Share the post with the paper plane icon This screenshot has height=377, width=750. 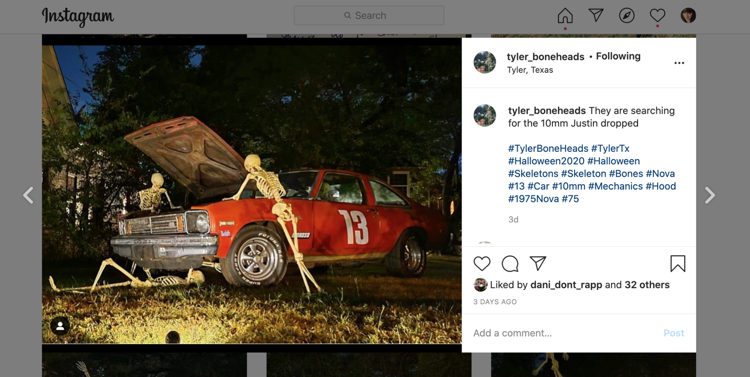[x=538, y=263]
